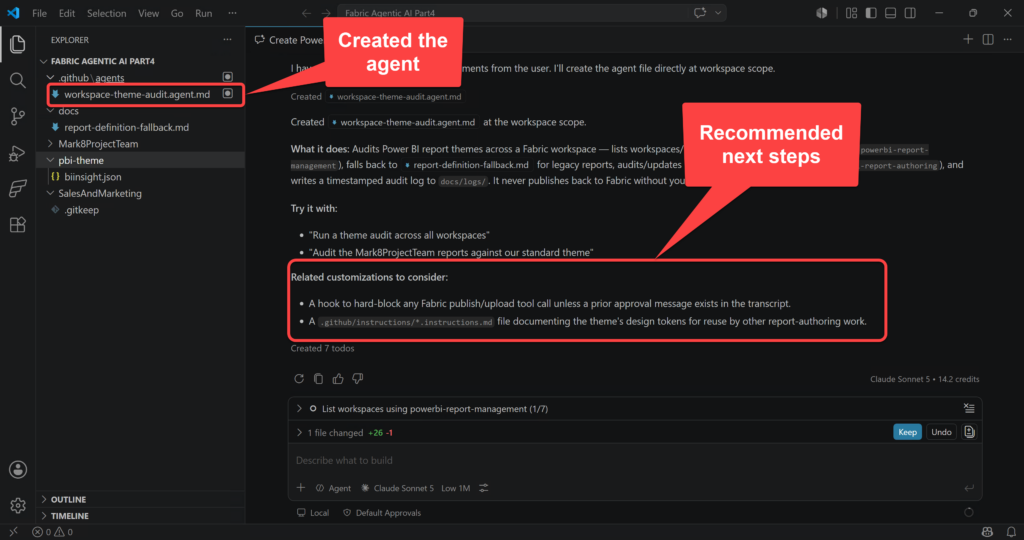Screen dimensions: 1024x540
Task: Open the Explorer view in activity bar
Action: [18, 44]
